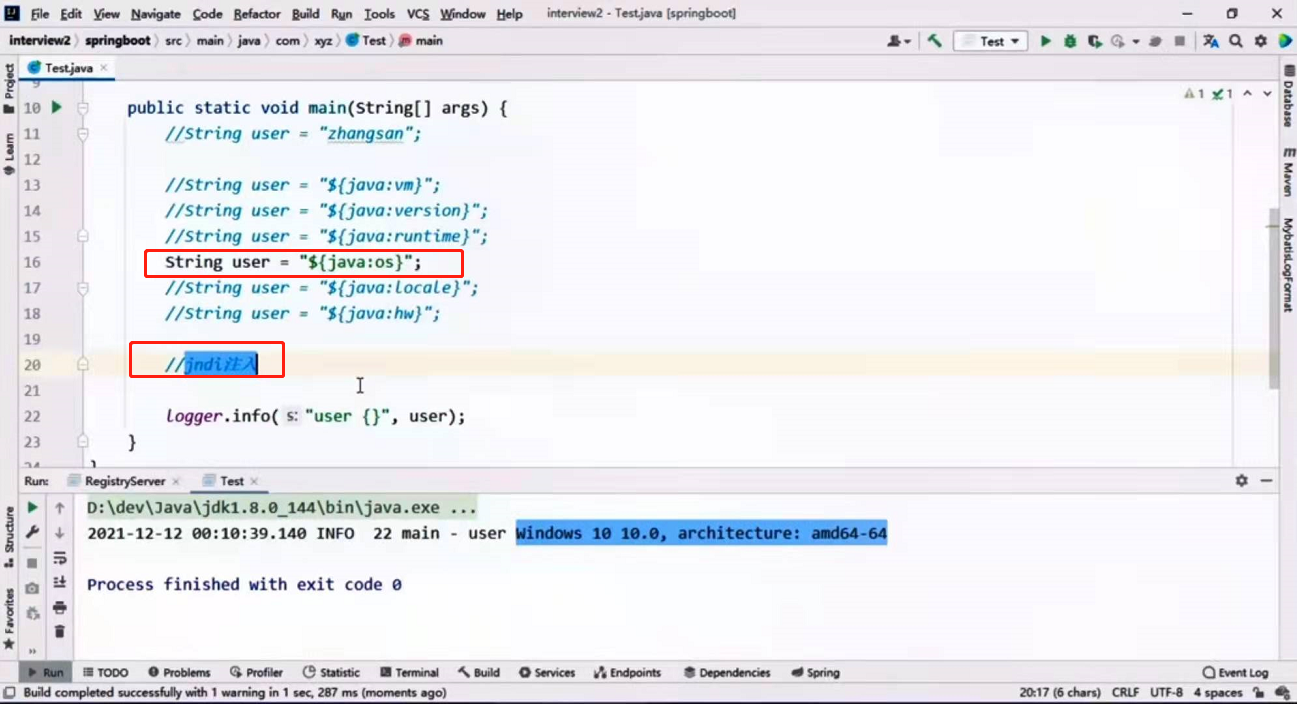This screenshot has height=704, width=1297.
Task: Toggle read-only lock icon in status bar
Action: coord(1259,692)
